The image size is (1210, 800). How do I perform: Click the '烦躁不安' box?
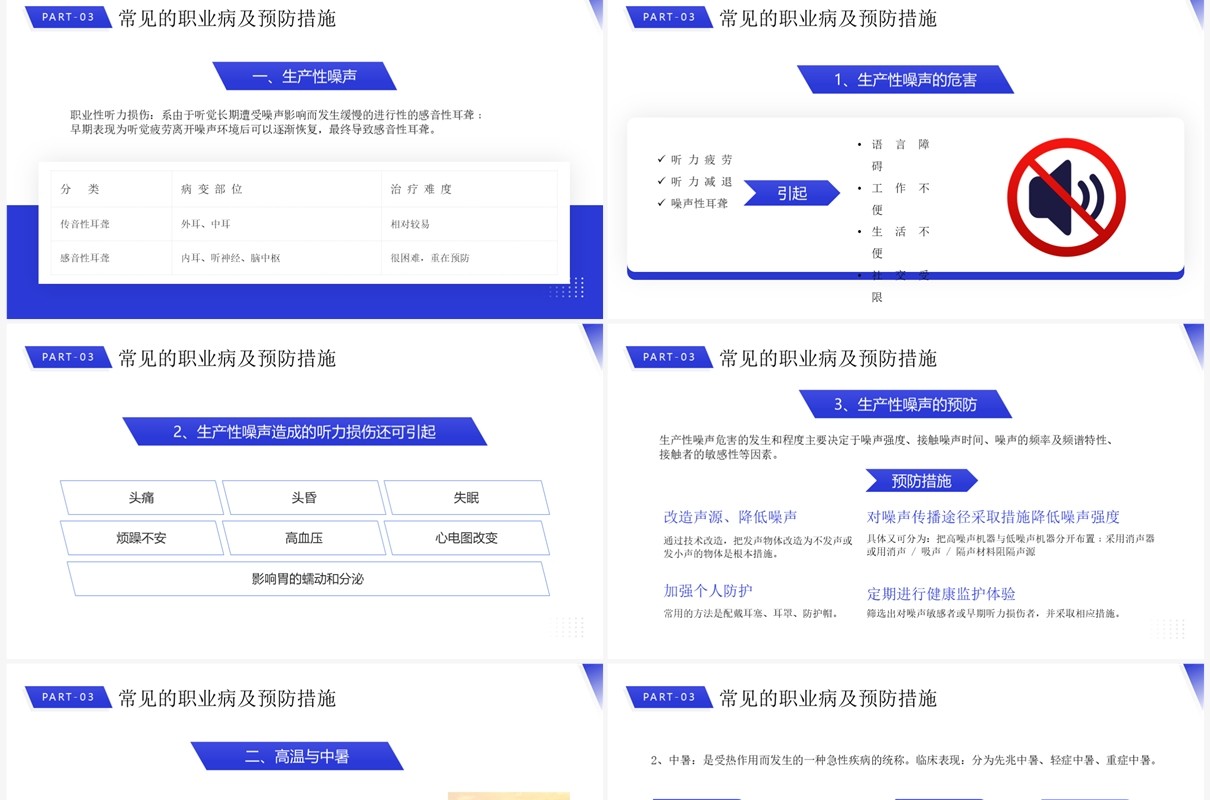(141, 538)
